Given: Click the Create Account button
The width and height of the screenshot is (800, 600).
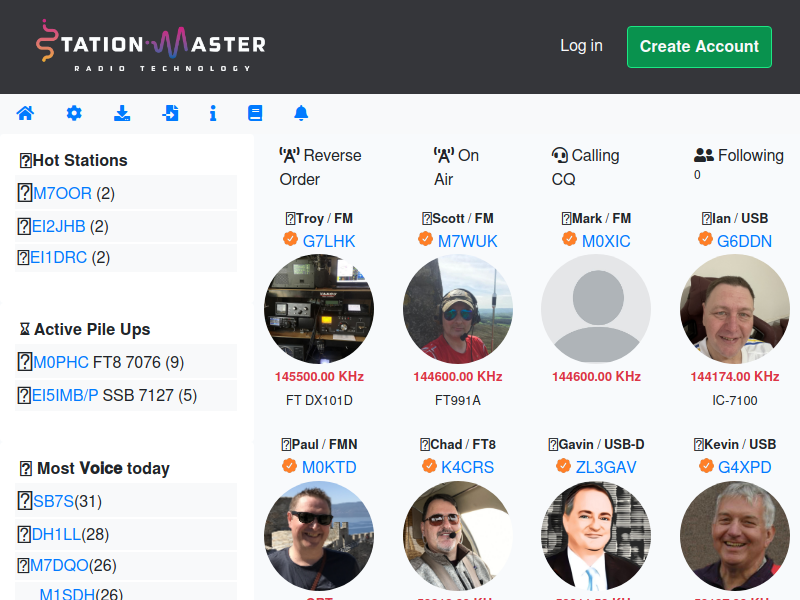Looking at the screenshot, I should pyautogui.click(x=699, y=46).
